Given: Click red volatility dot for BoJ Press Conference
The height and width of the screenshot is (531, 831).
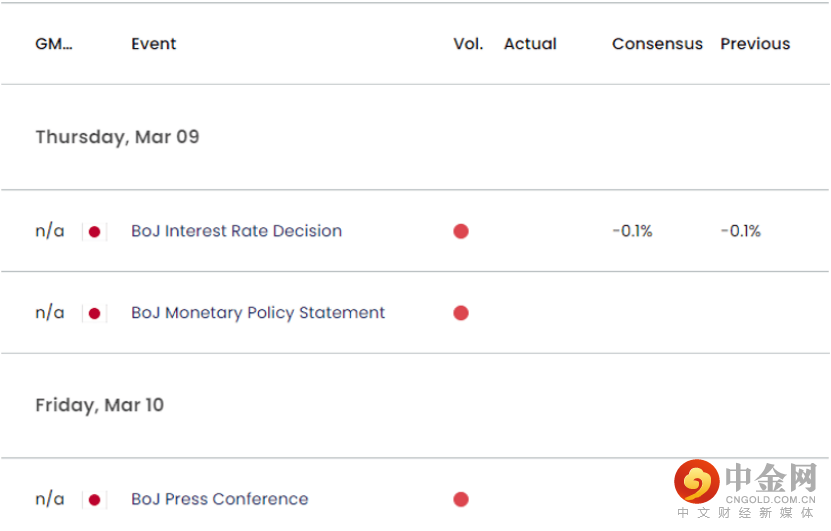Looking at the screenshot, I should coord(461,499).
